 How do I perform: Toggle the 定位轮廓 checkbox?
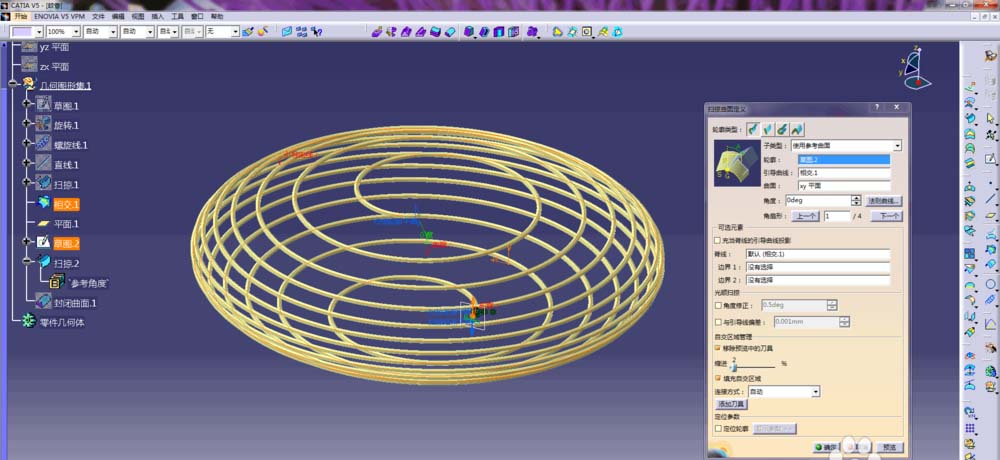(x=719, y=429)
